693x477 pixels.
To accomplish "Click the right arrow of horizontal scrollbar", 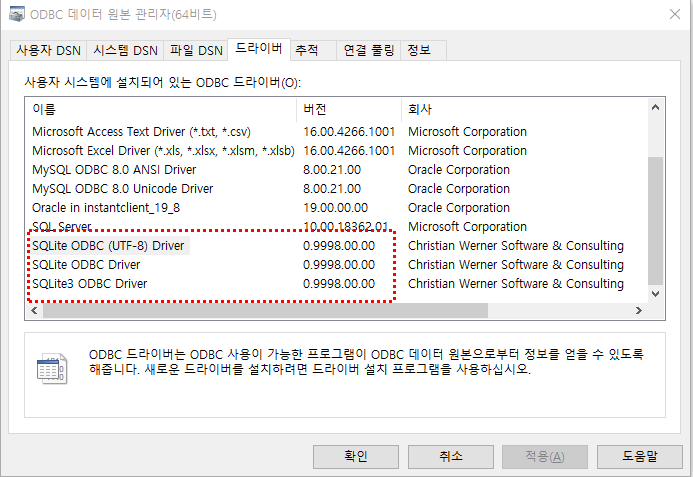I will pos(639,310).
